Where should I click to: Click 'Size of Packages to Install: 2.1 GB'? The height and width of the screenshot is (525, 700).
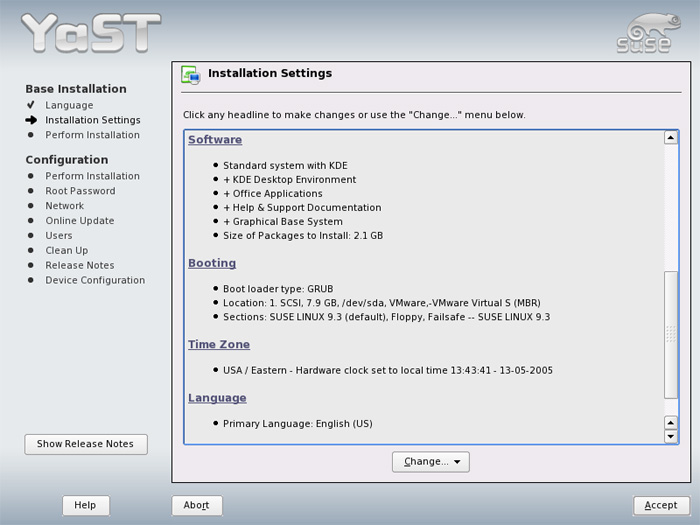coord(303,236)
